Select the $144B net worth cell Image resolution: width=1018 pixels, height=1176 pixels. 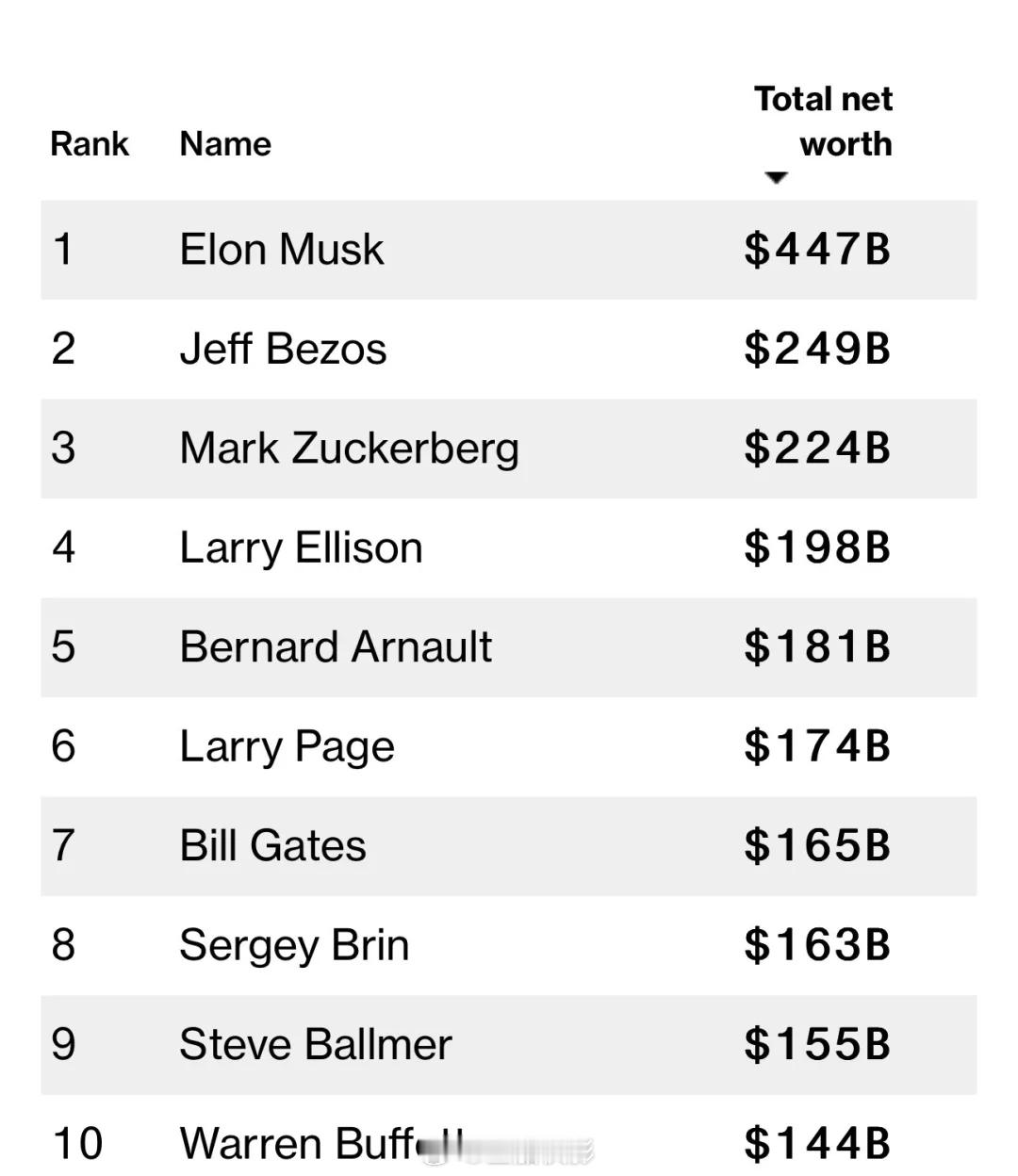(816, 1144)
